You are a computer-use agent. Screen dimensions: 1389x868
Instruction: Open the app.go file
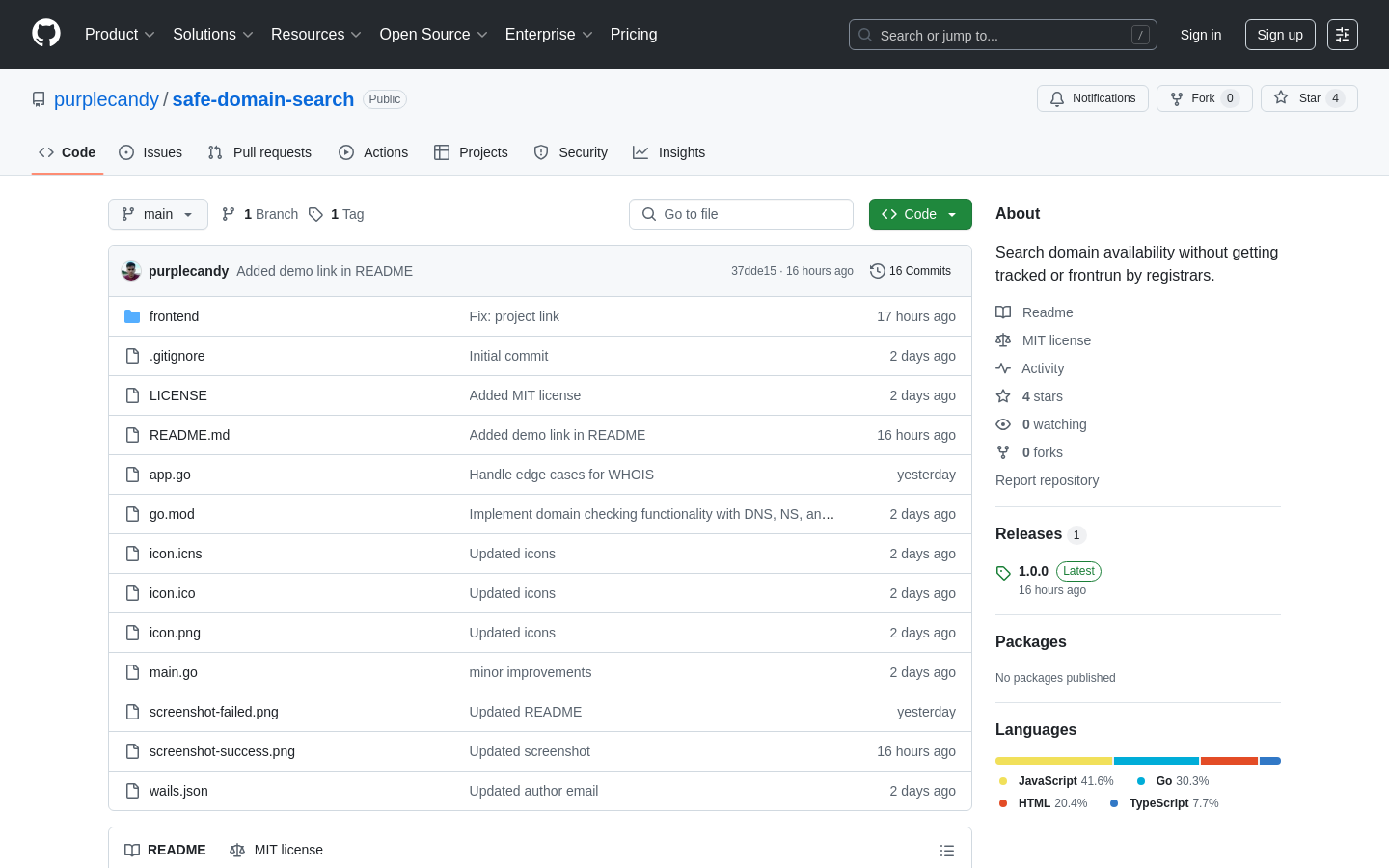tap(170, 475)
